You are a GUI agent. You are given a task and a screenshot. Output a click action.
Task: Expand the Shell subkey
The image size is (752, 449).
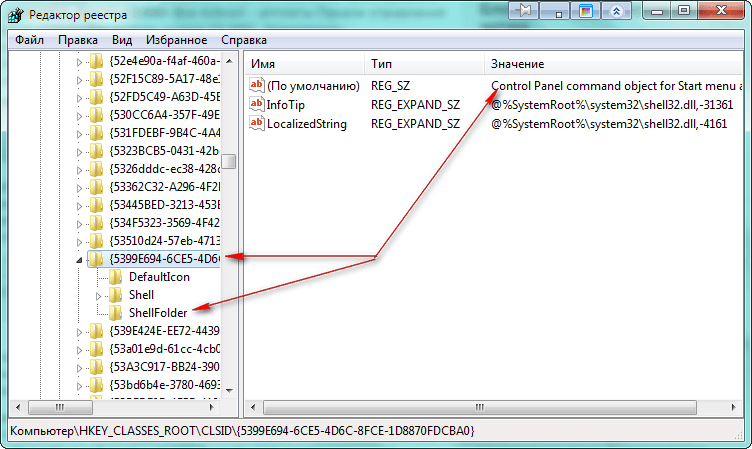(x=98, y=296)
